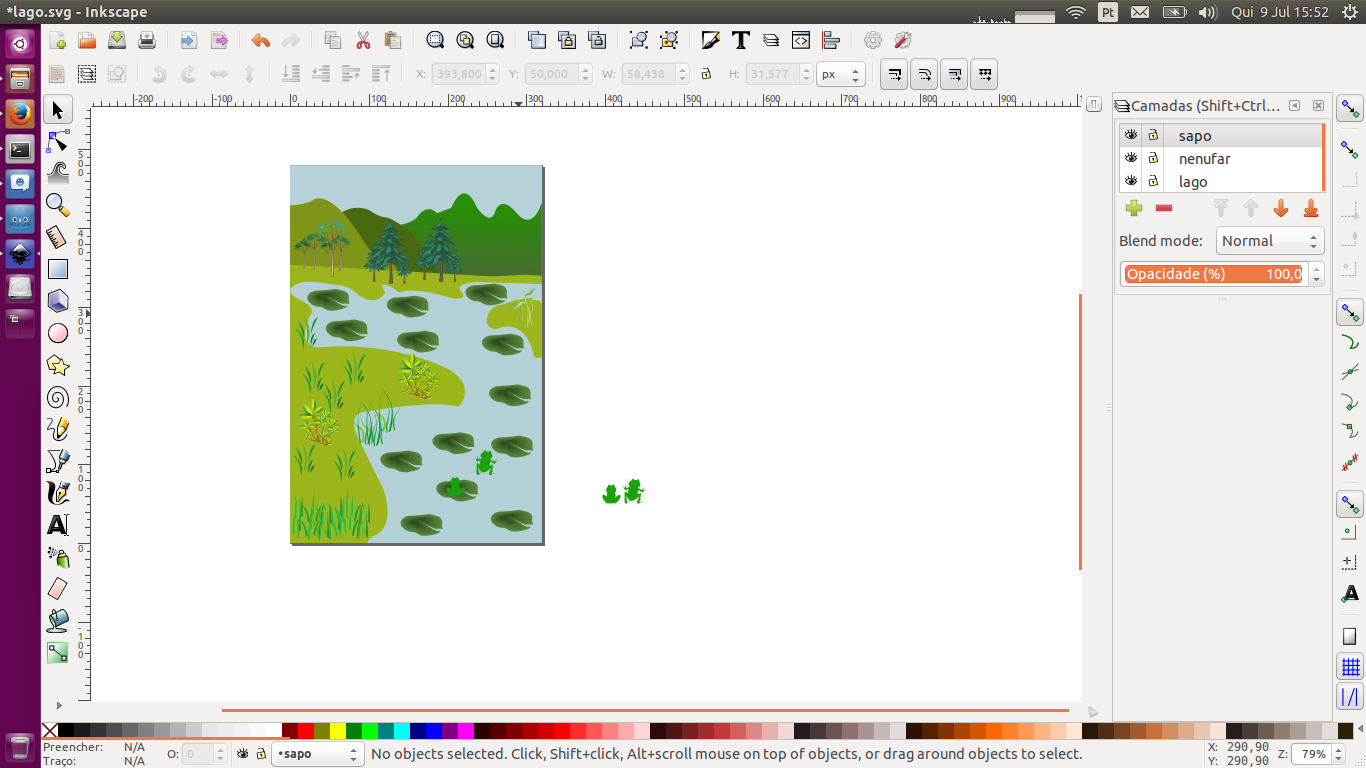
Task: Open the sapo layer selector in status bar
Action: tap(316, 754)
